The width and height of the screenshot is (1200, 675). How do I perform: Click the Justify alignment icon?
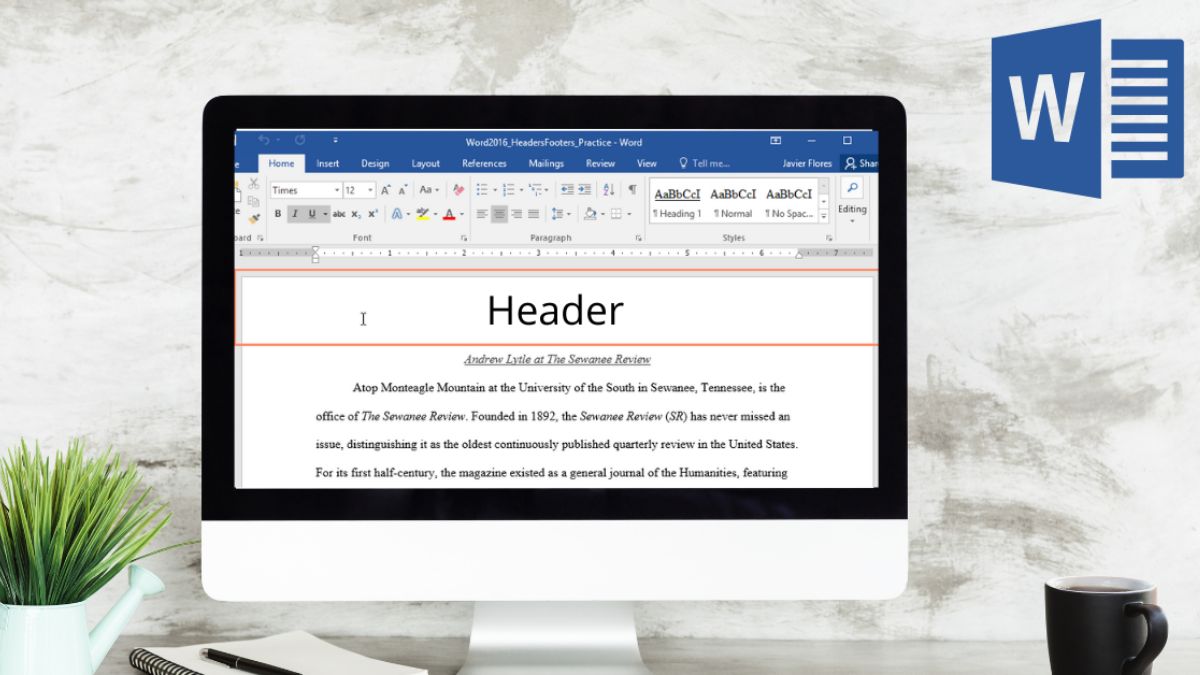pyautogui.click(x=533, y=214)
